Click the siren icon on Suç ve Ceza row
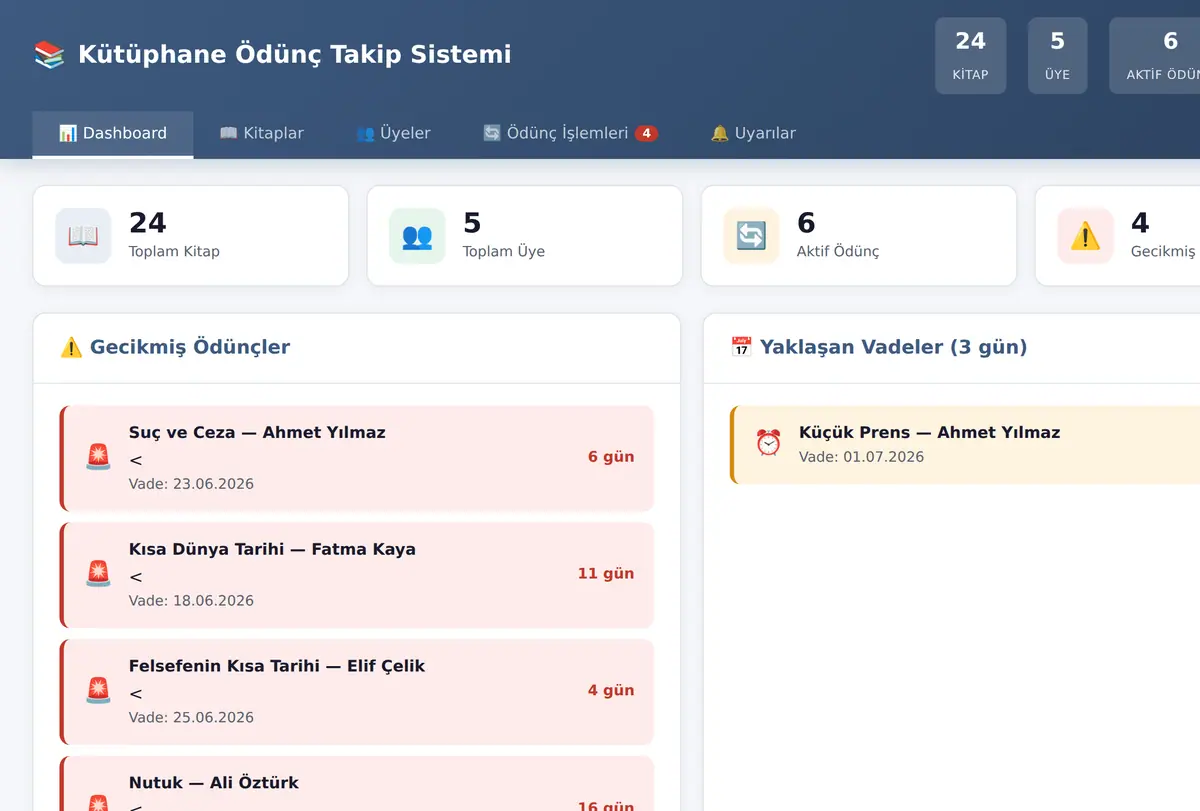 point(98,457)
